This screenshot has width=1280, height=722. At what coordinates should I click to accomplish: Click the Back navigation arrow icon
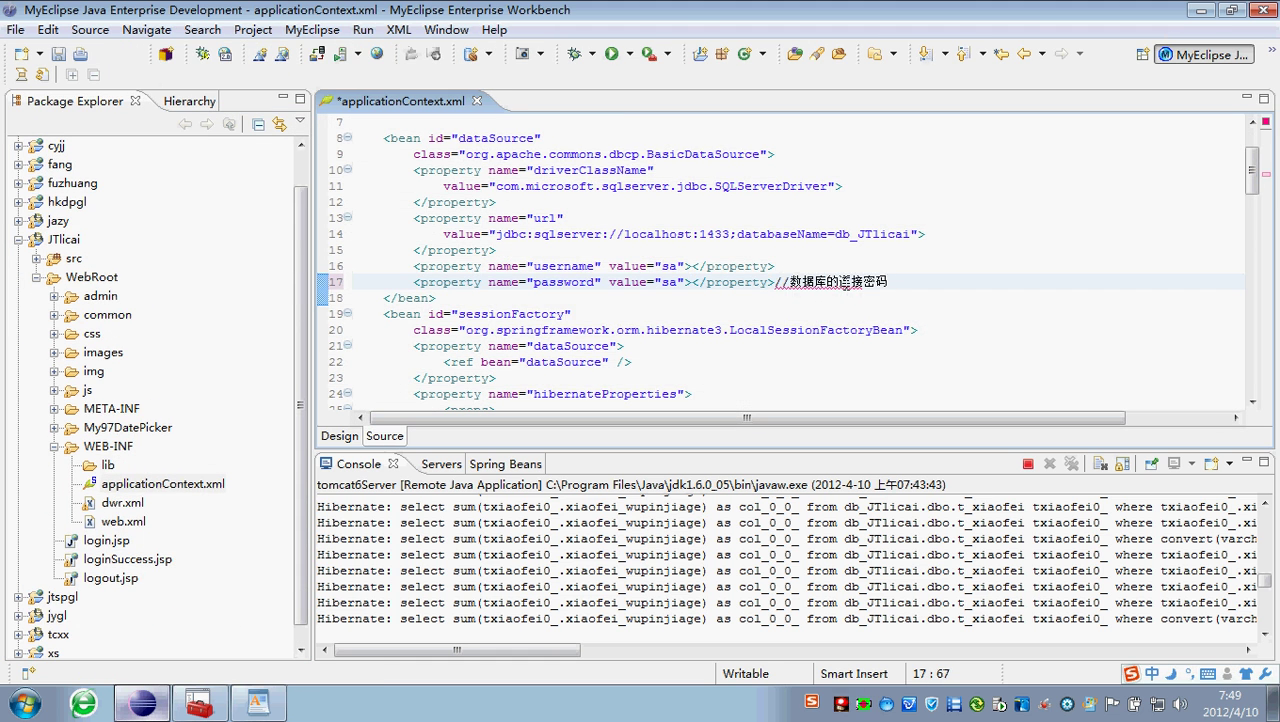coord(1023,54)
